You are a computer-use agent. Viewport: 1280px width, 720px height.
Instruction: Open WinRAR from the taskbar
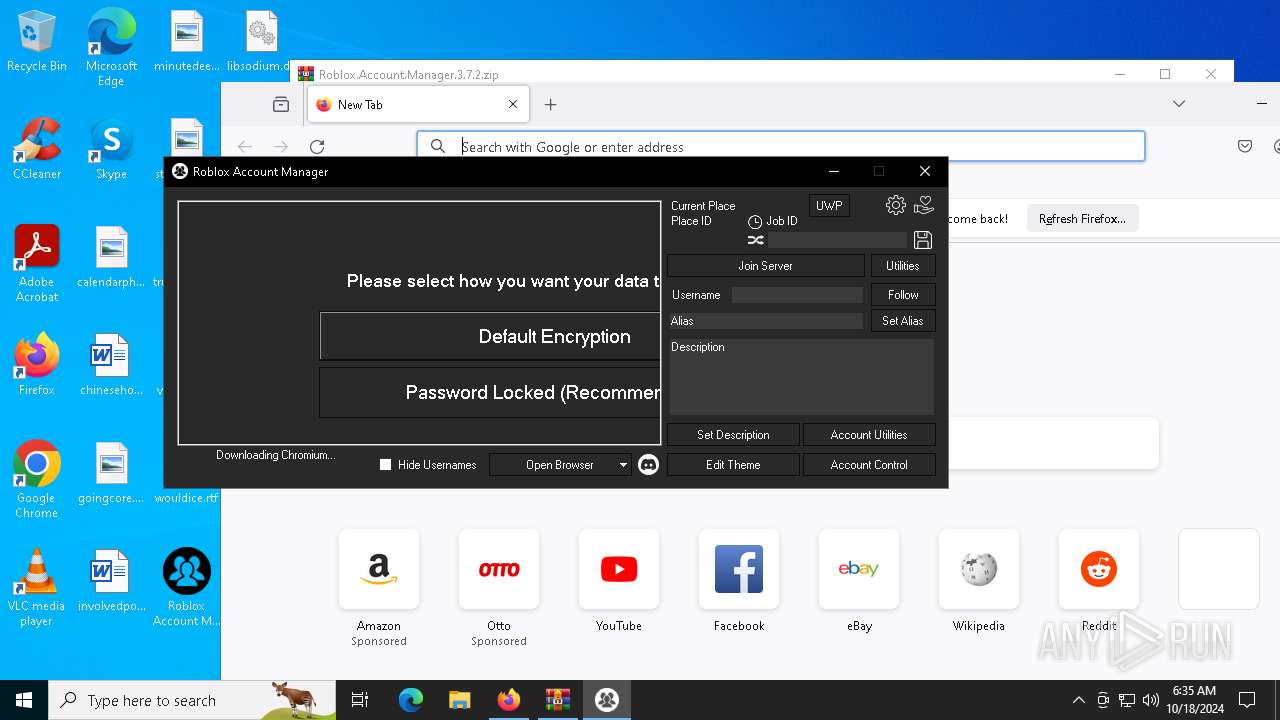[557, 700]
